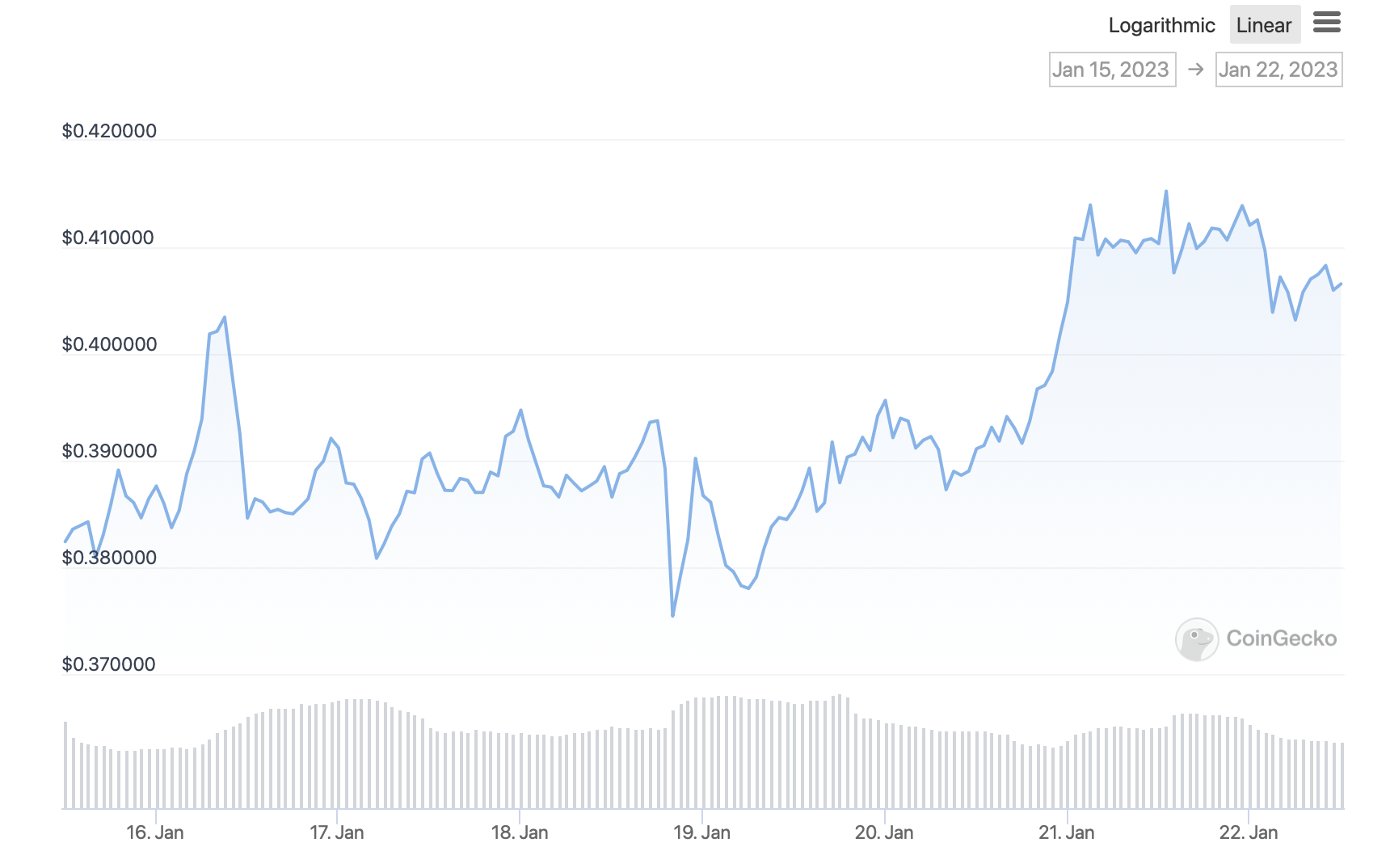Select the Linear scale option

coord(1264,25)
